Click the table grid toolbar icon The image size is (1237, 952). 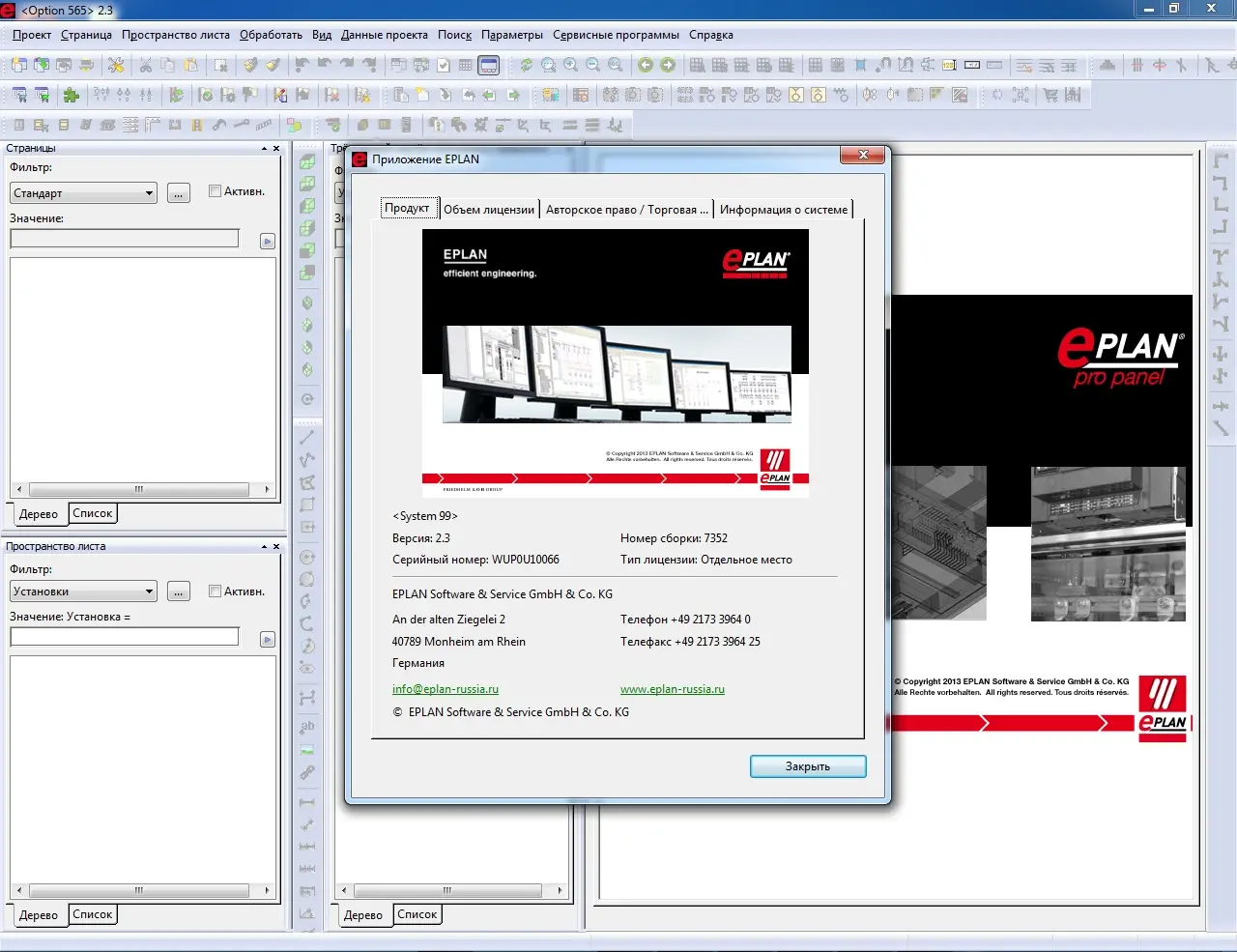465,65
